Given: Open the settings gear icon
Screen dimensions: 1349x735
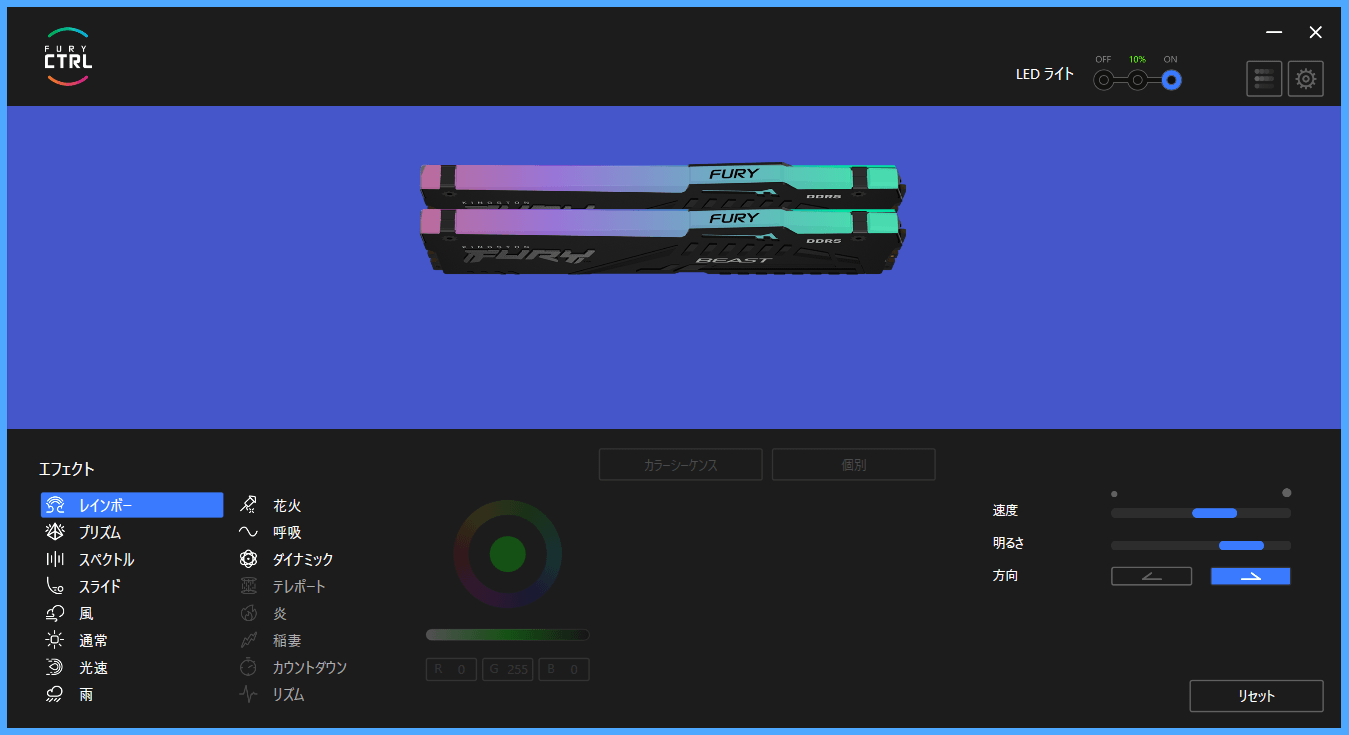Looking at the screenshot, I should click(1305, 79).
